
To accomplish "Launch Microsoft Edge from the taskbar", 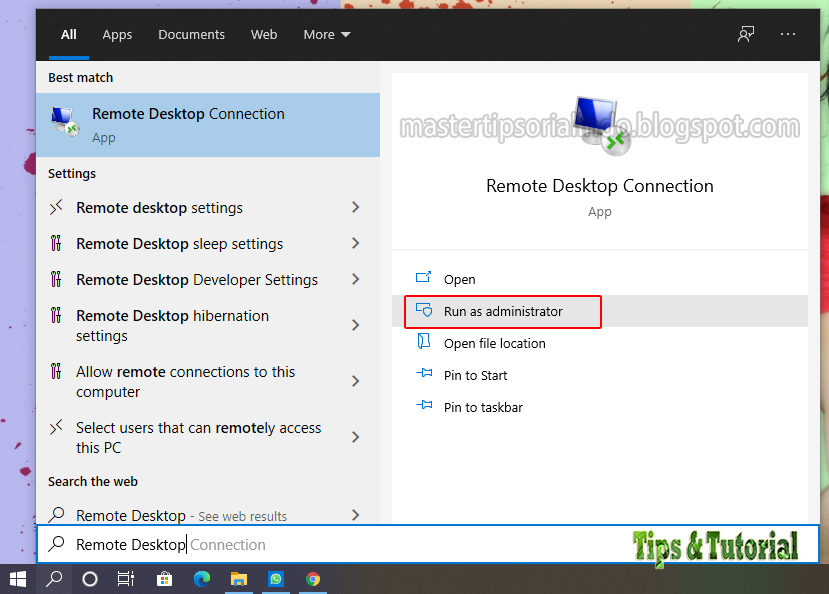I will click(x=201, y=579).
